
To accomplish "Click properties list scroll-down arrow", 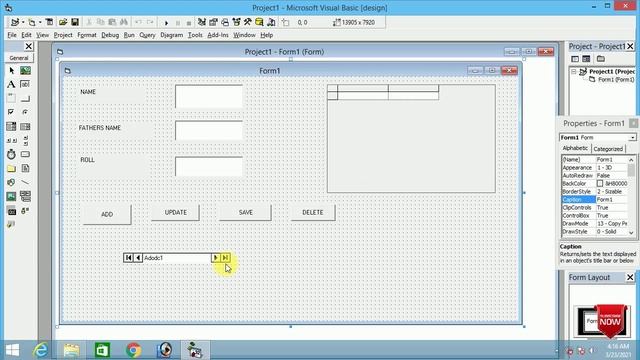I will (631, 232).
